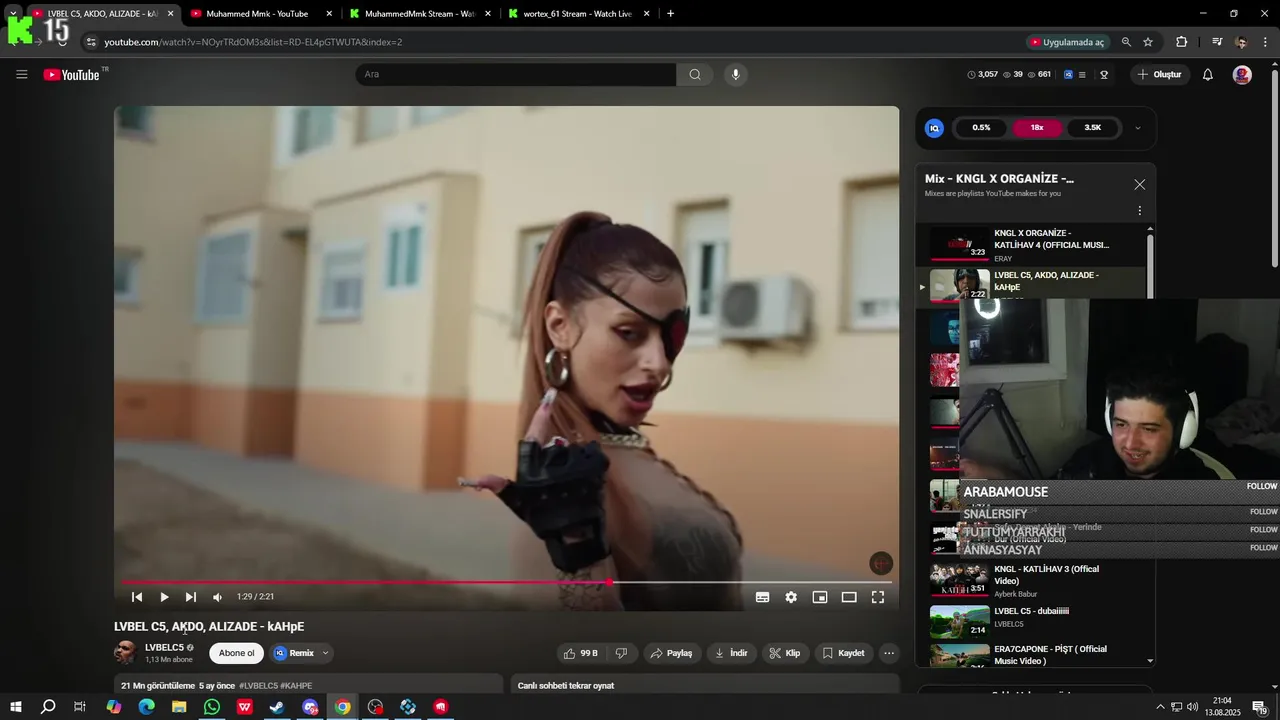Open Steam from the taskbar
1280x720 pixels.
[x=277, y=707]
